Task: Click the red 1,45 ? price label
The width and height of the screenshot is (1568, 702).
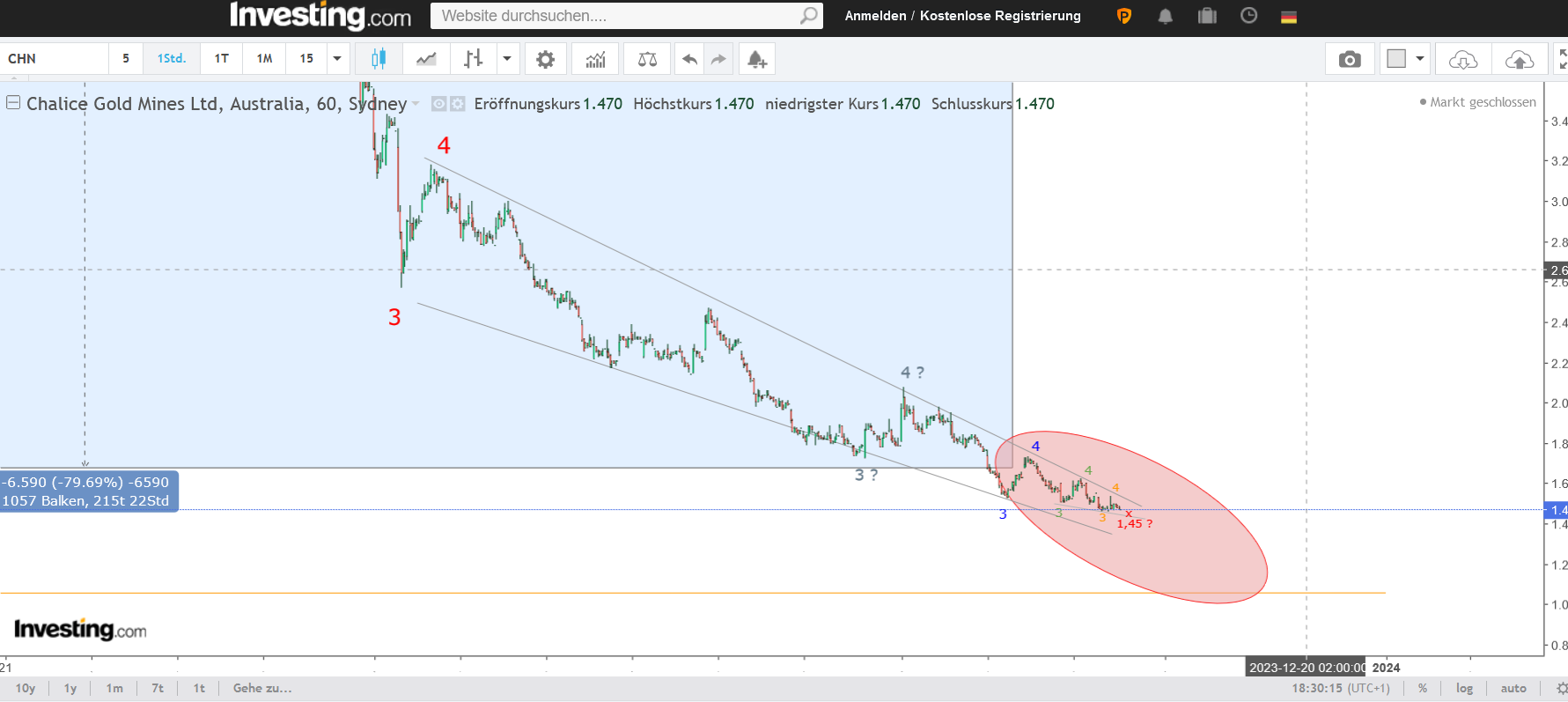Action: 1134,524
